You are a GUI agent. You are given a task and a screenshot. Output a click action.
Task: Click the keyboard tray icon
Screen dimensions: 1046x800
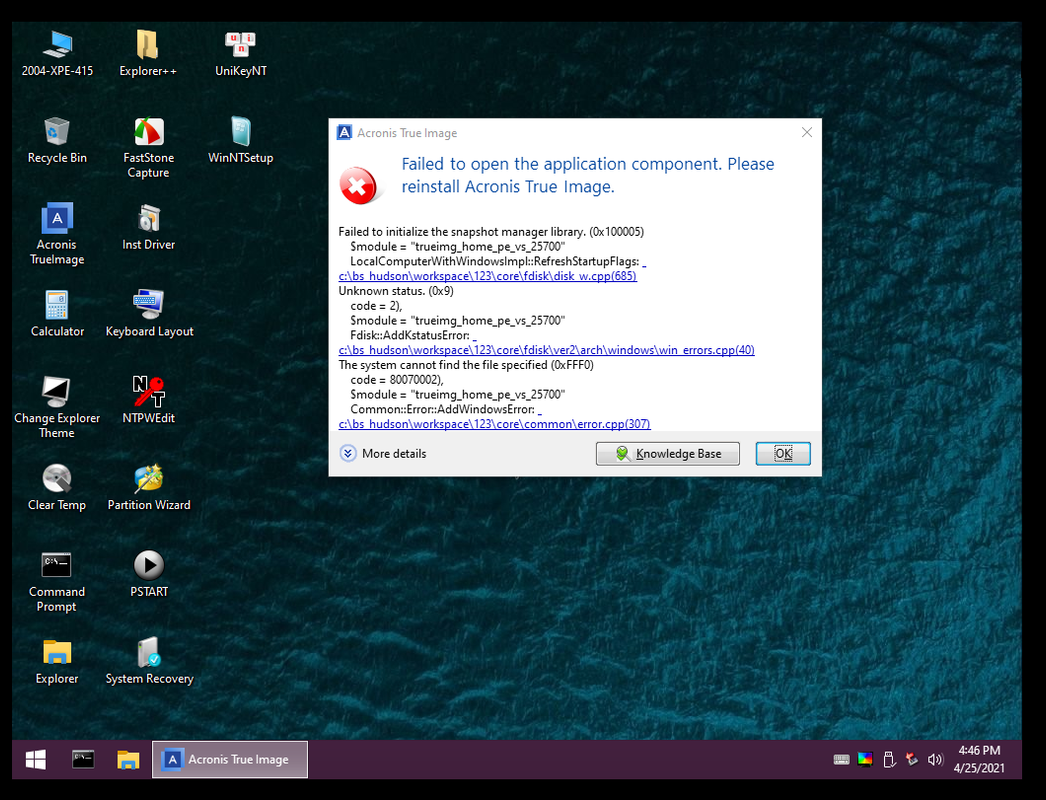[841, 759]
